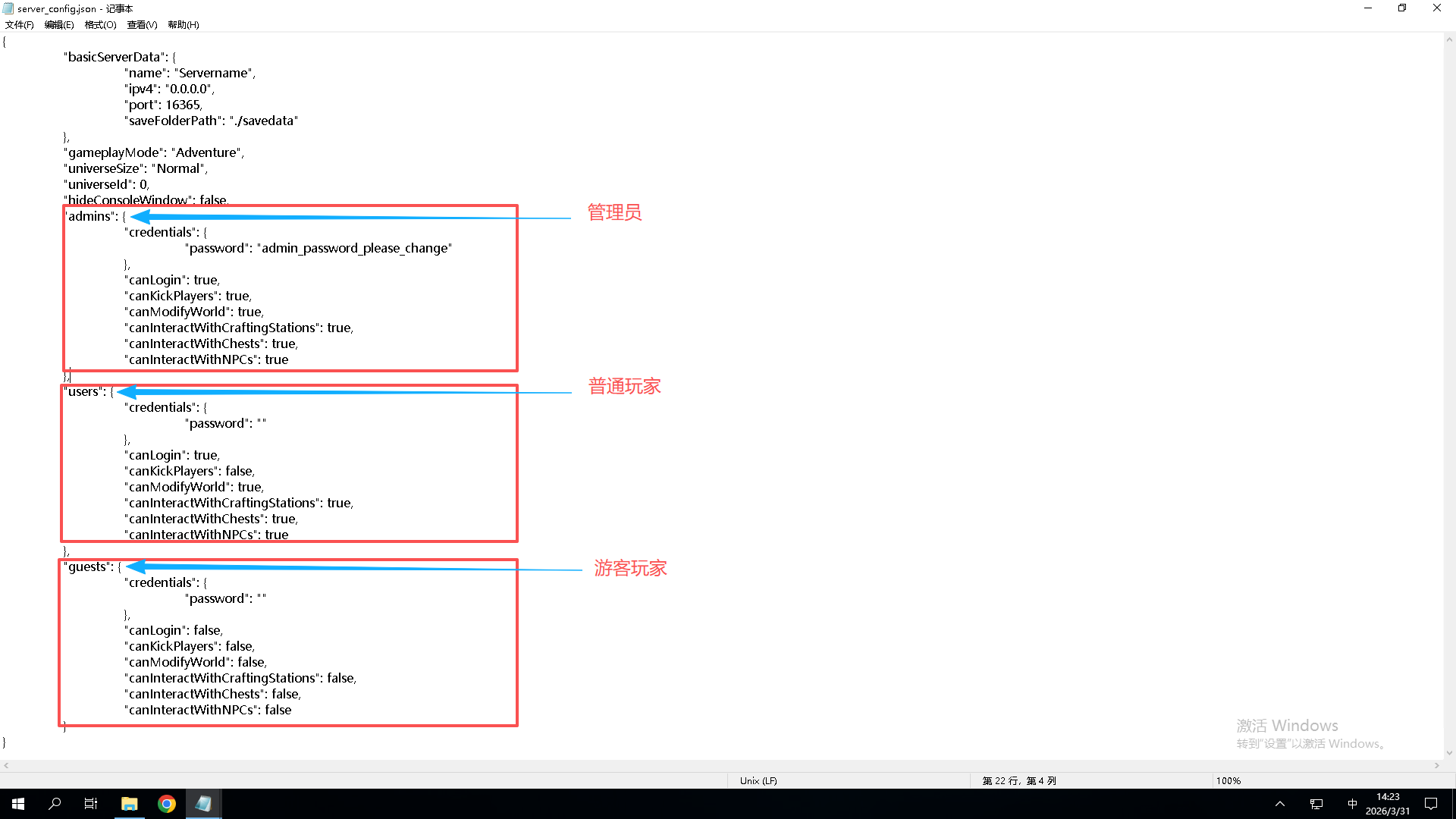Toggle the Chinese IME indicator 中
This screenshot has height=819, width=1456.
tap(1352, 804)
